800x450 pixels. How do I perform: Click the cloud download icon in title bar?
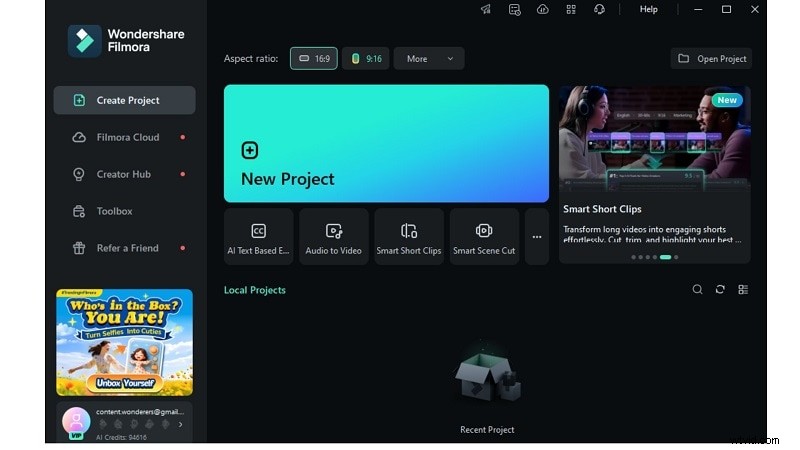pos(542,9)
